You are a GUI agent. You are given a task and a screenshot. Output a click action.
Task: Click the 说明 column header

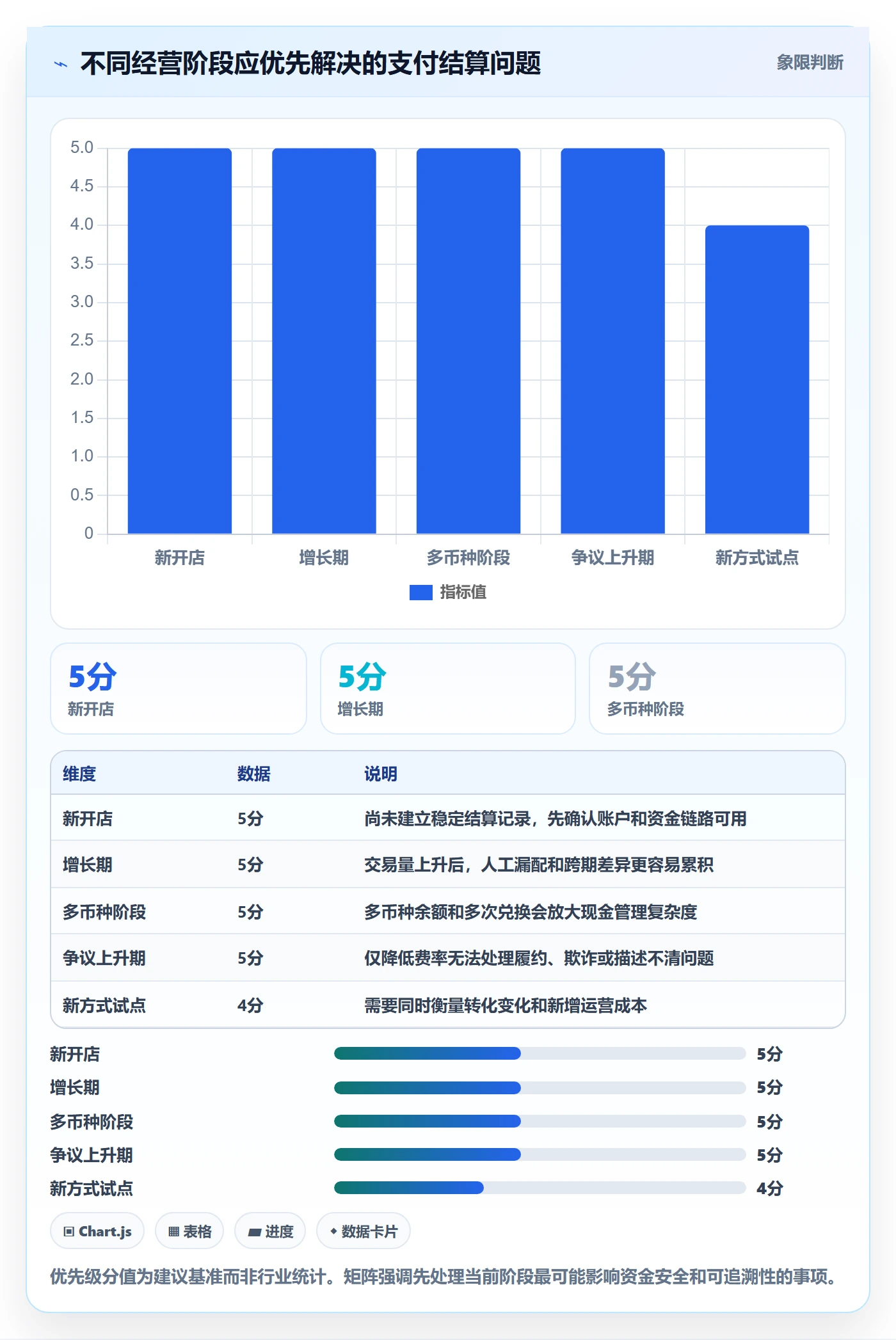pyautogui.click(x=381, y=774)
